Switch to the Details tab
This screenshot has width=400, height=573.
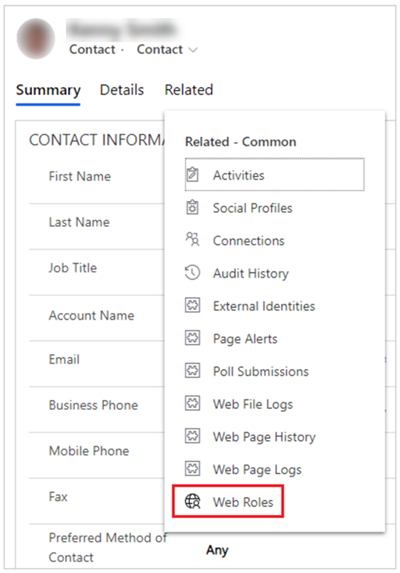click(122, 90)
